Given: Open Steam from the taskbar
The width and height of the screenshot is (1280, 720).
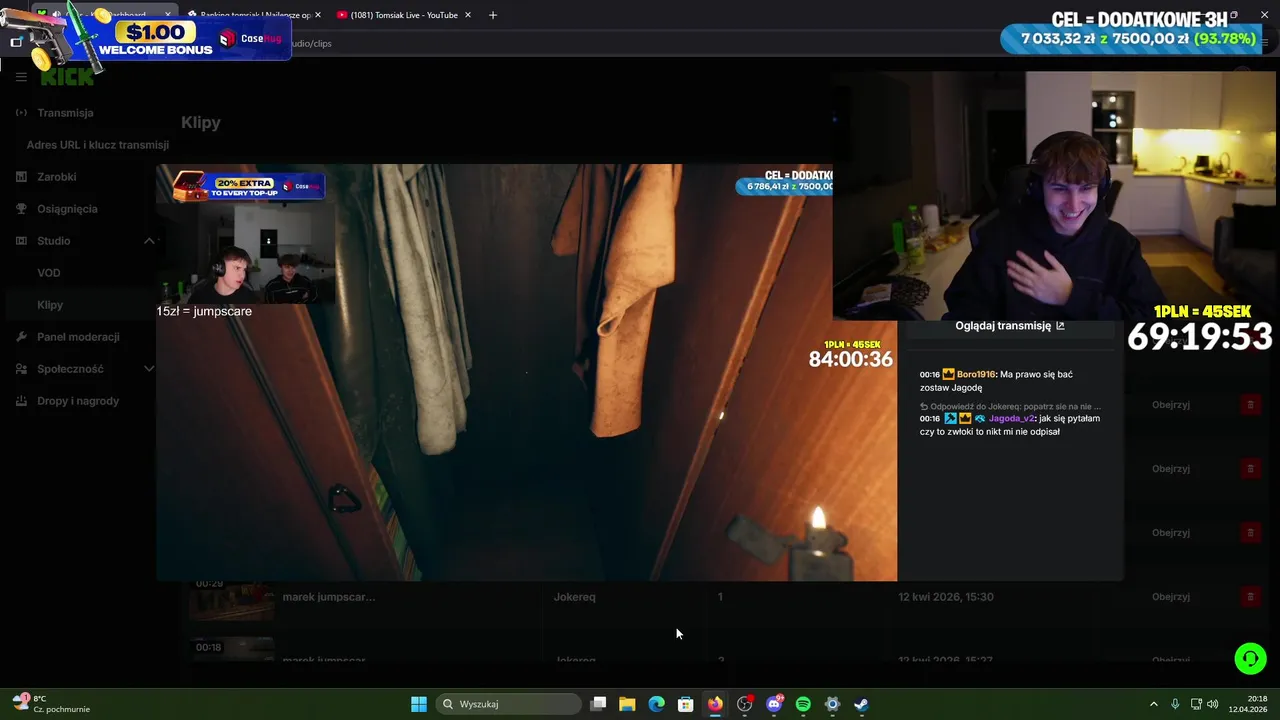Looking at the screenshot, I should pyautogui.click(x=861, y=704).
